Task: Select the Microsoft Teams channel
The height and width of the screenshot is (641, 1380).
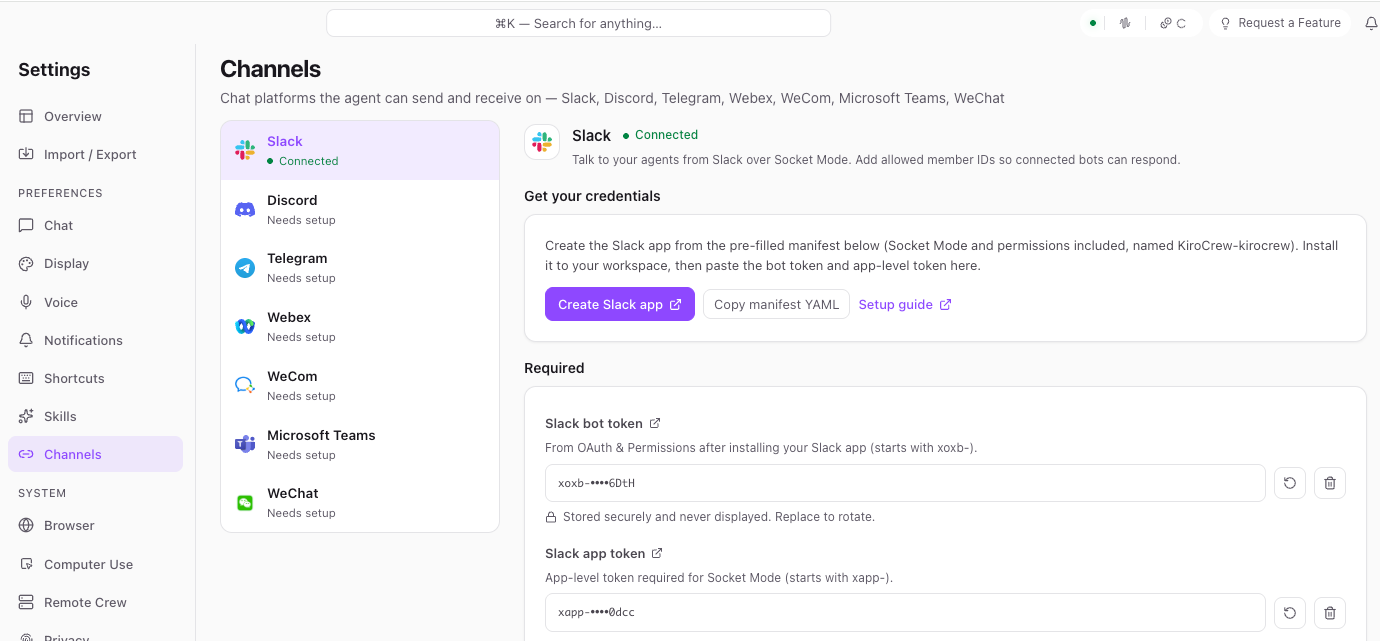Action: click(x=360, y=444)
